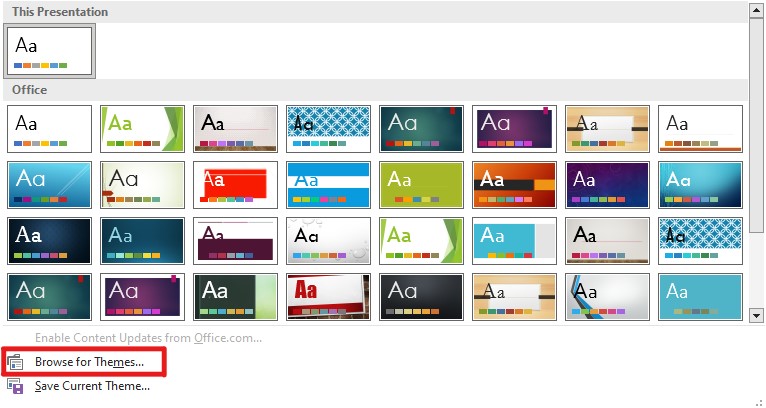Apply wood-bottom gray theme in top Office row
The image size is (766, 408).
click(x=235, y=129)
